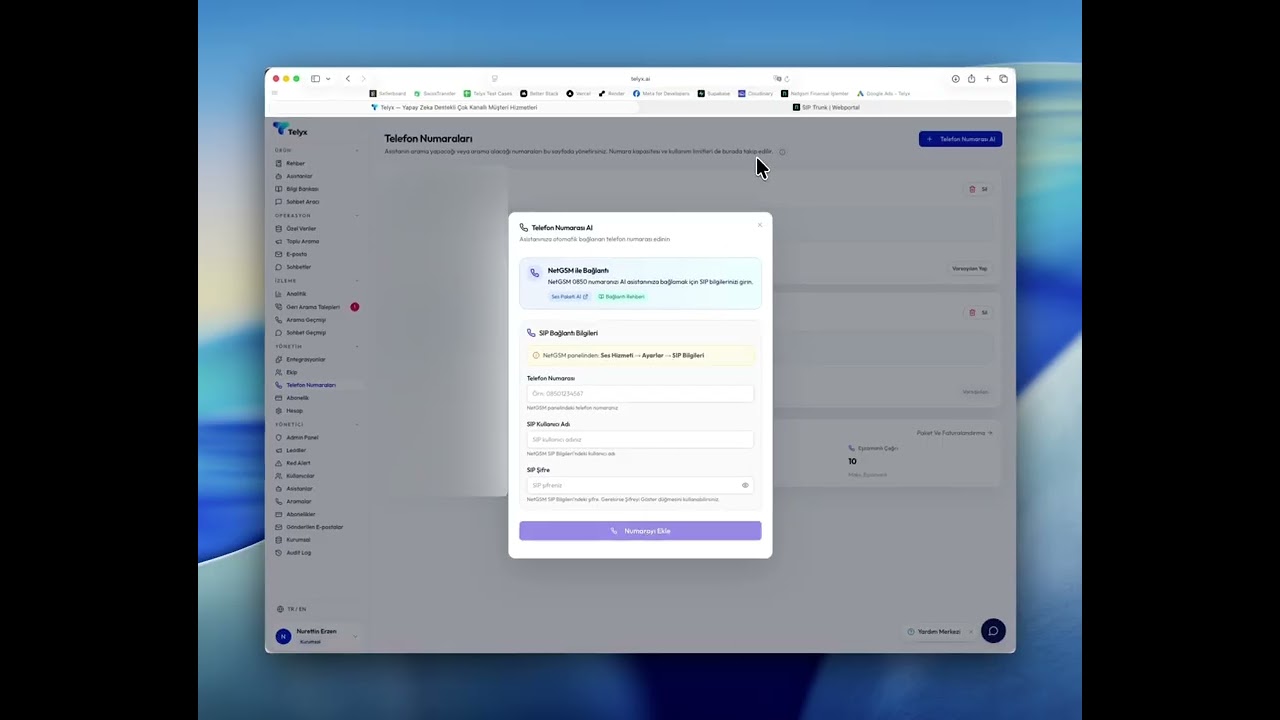Screen dimensions: 1280x720
Task: Open Bilgi Bankası in the sidebar
Action: (302, 189)
